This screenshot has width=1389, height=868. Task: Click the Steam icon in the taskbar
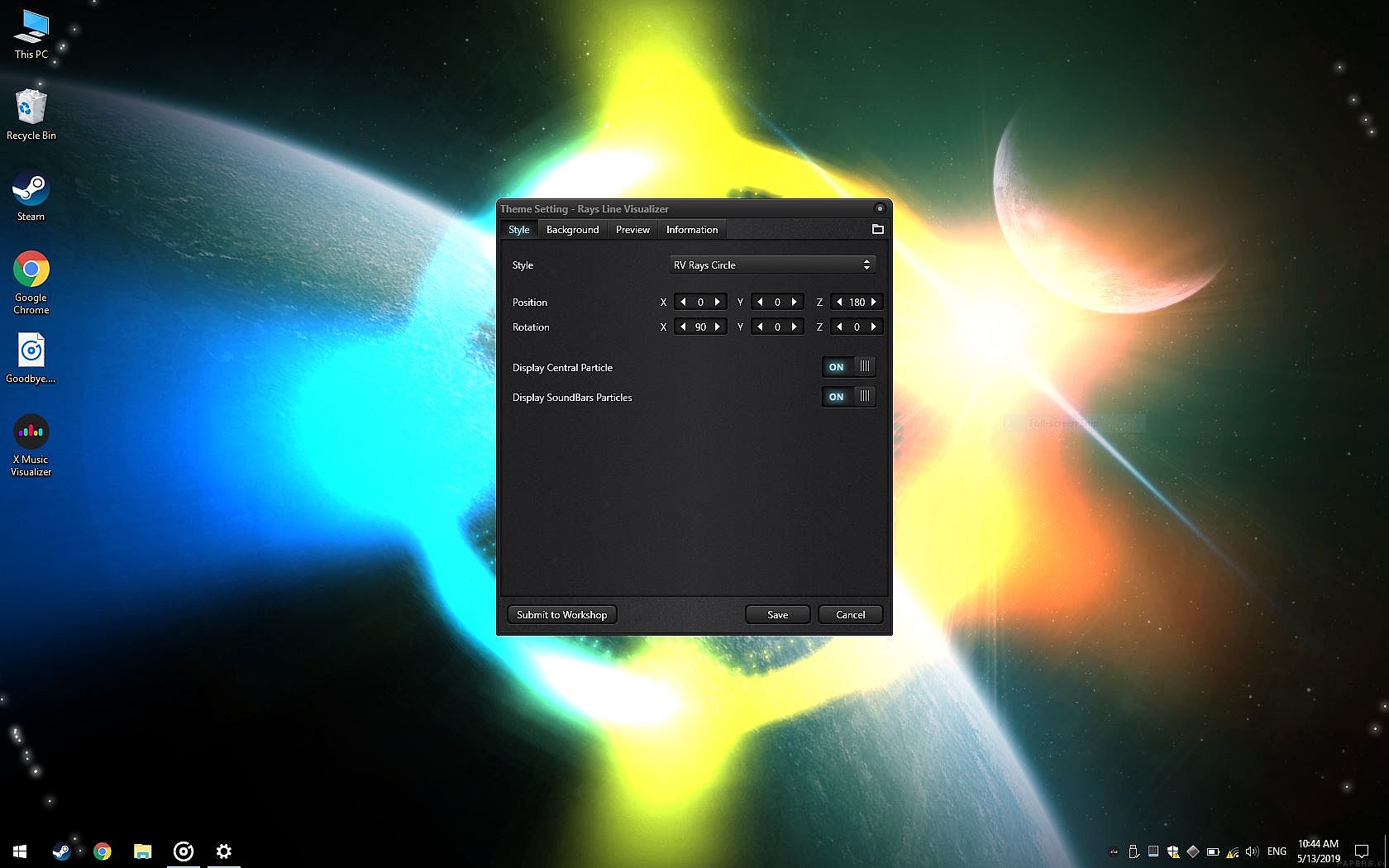tap(61, 851)
